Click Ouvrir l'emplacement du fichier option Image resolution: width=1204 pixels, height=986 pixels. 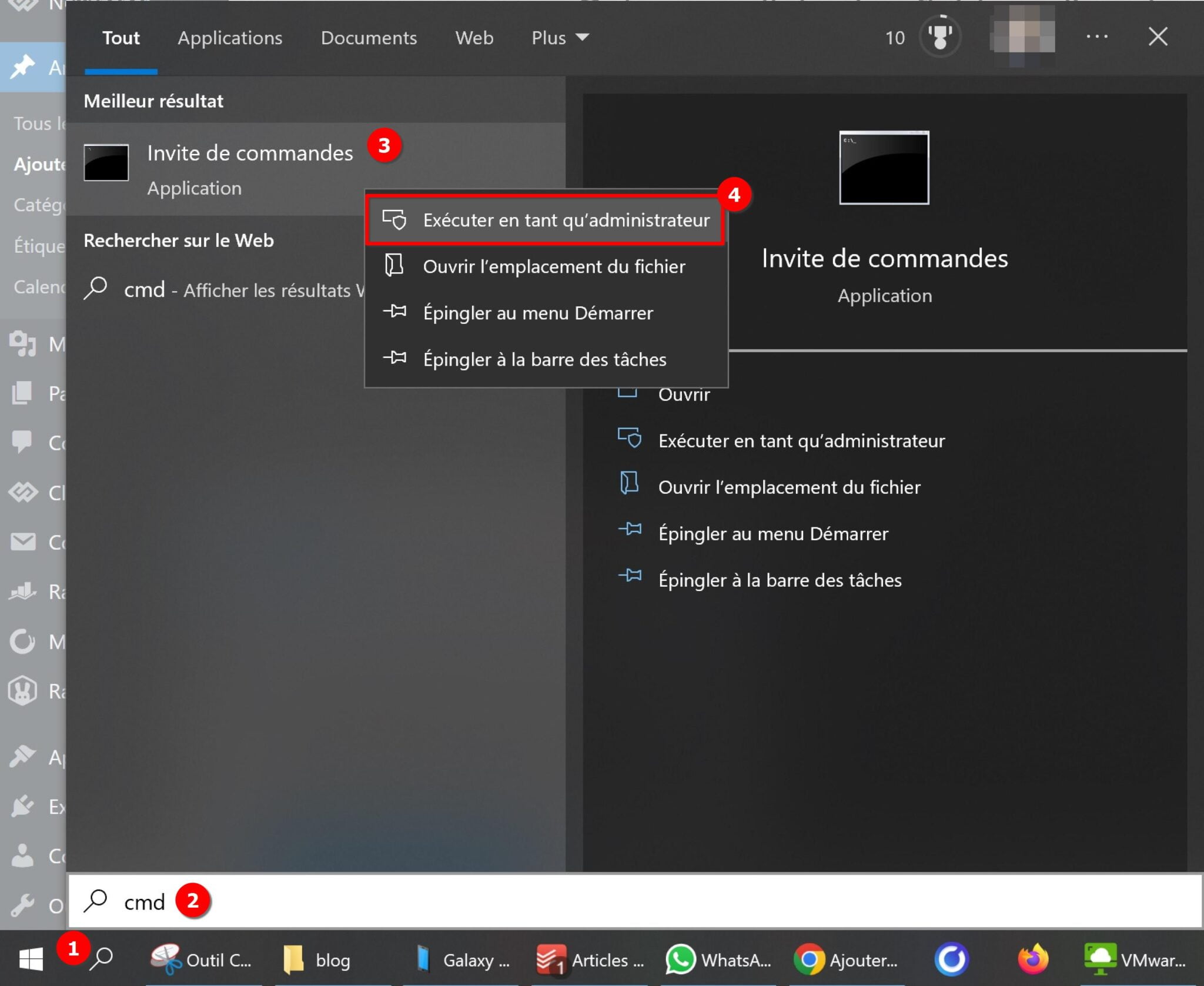[x=553, y=266]
